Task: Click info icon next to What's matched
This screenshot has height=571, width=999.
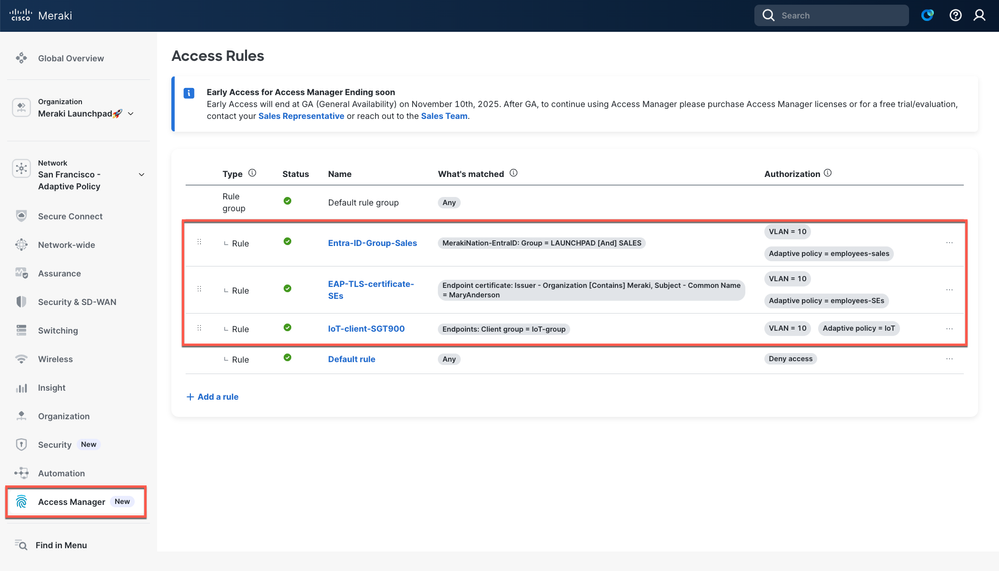Action: pyautogui.click(x=514, y=173)
